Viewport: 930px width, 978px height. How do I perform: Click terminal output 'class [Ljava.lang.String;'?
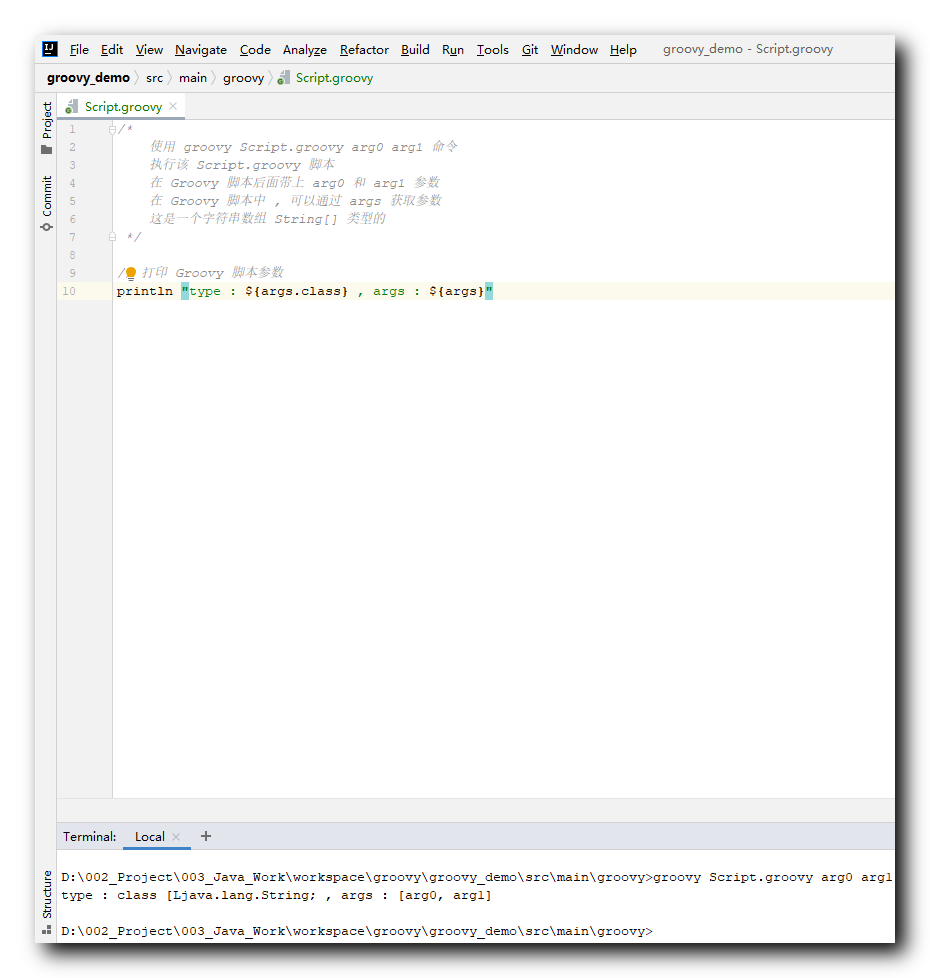(x=216, y=896)
